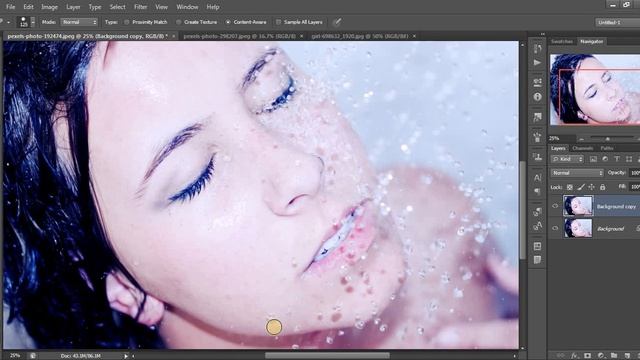The image size is (640, 360).
Task: Create new fill or adjustment layer
Action: [601, 356]
